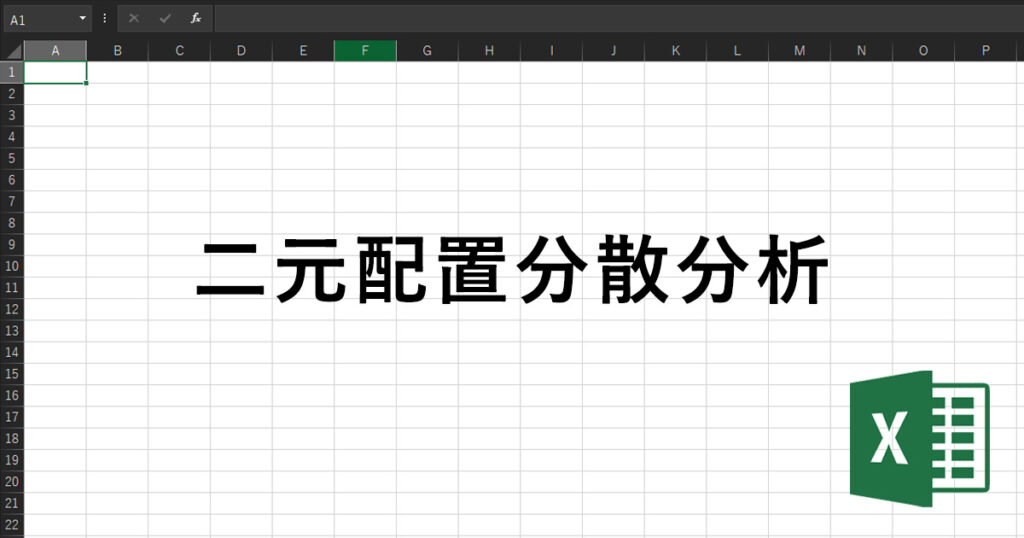Click the three-dot Name Box resize handle
Screen dimensions: 1024x538
coord(105,19)
